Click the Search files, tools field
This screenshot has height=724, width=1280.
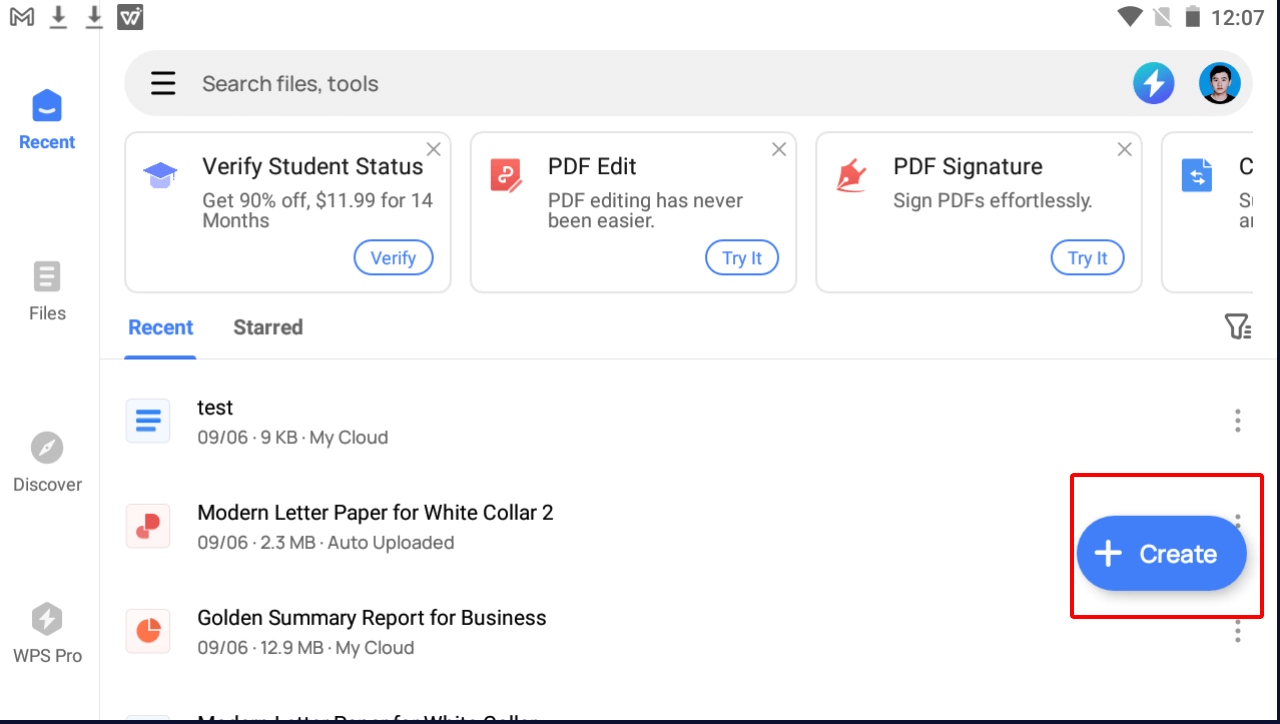(x=600, y=83)
